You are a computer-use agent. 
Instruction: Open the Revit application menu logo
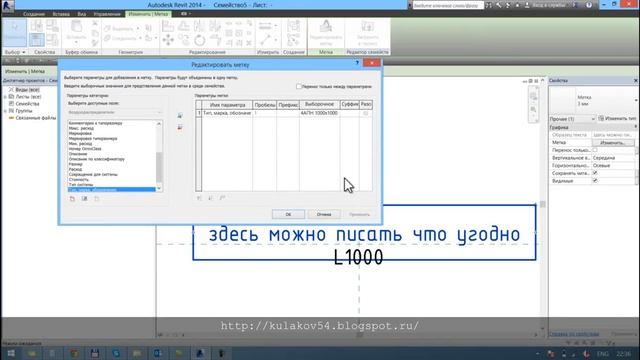(8, 6)
